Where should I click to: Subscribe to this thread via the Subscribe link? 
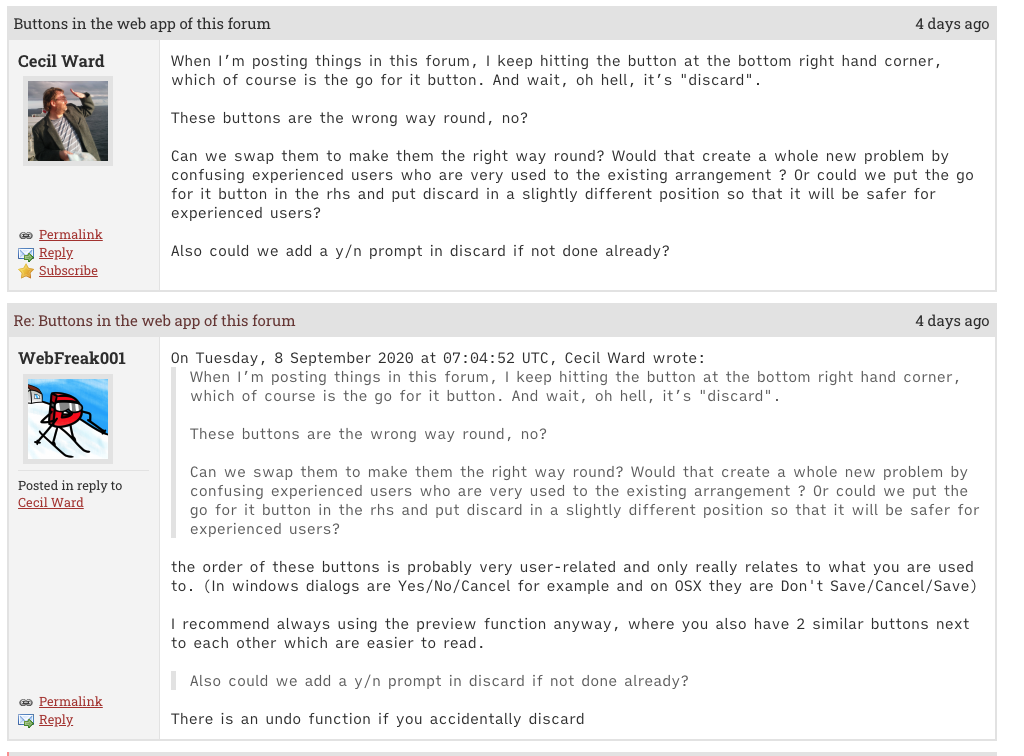(68, 271)
